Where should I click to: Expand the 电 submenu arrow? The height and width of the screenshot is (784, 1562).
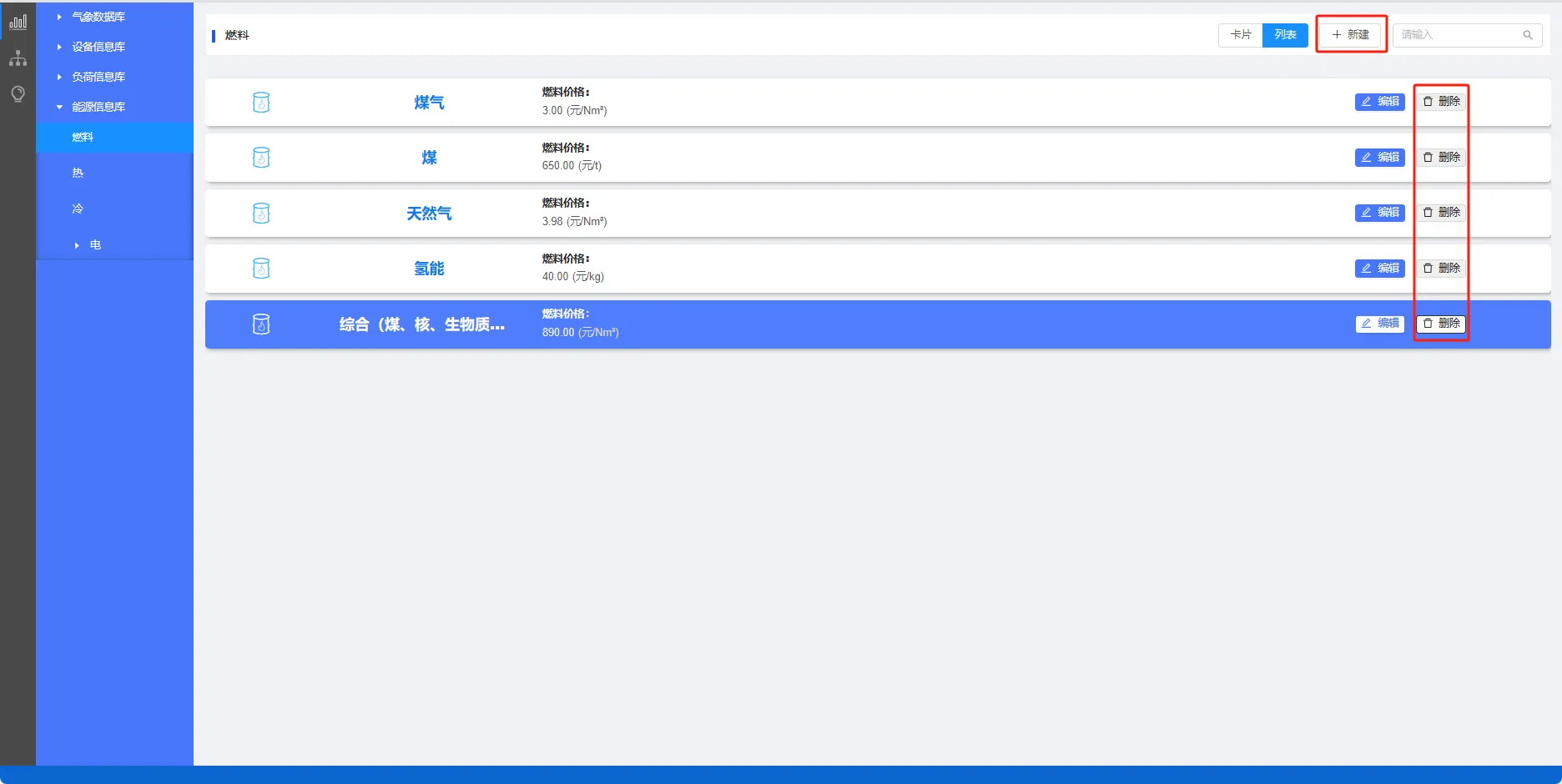pos(77,245)
